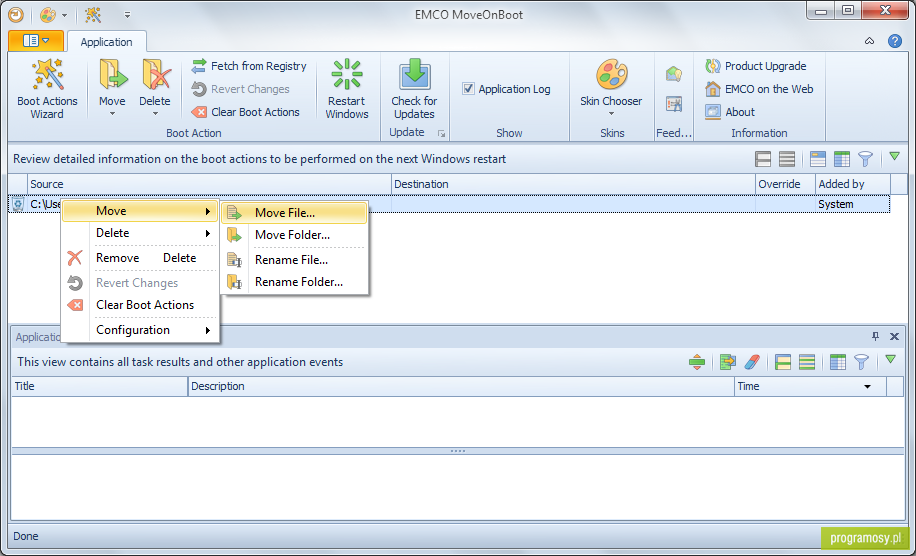916x556 pixels.
Task: Click the boot actions expand details view icon
Action: tap(763, 159)
